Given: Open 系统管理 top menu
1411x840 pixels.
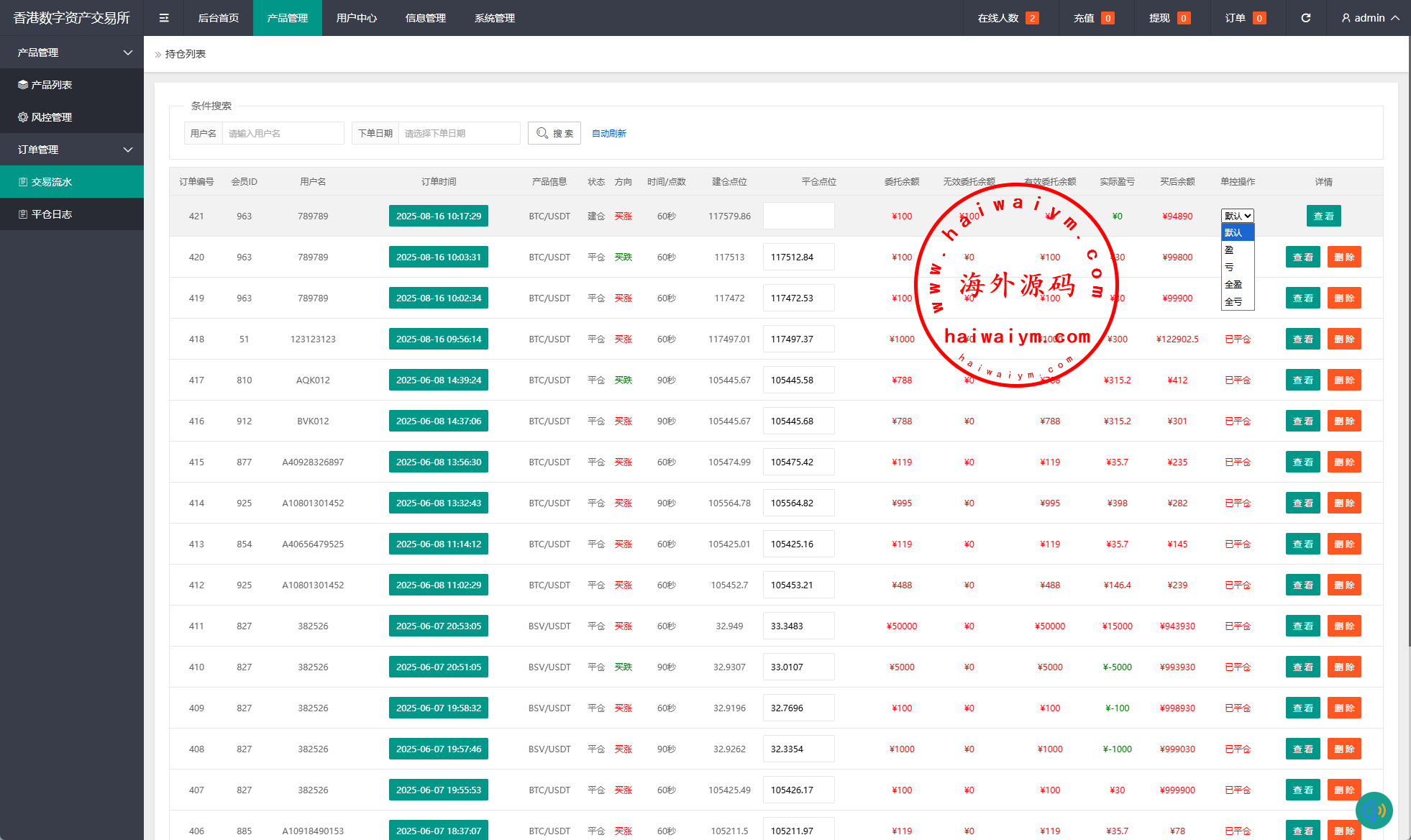Looking at the screenshot, I should (x=494, y=18).
